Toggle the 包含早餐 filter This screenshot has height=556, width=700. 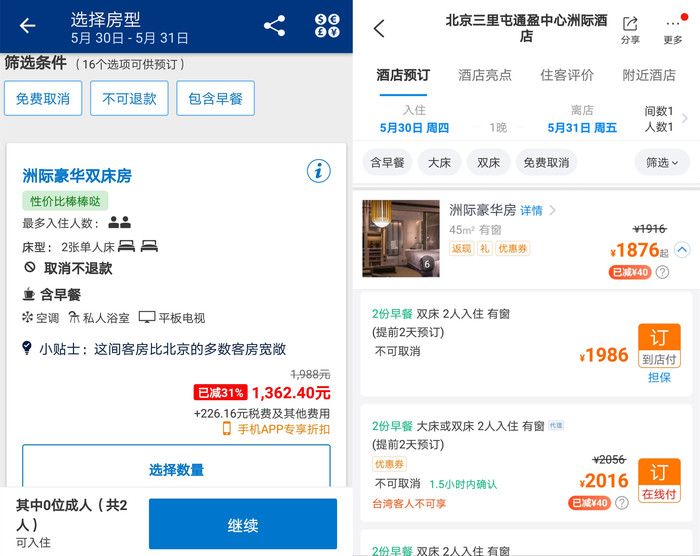(215, 99)
